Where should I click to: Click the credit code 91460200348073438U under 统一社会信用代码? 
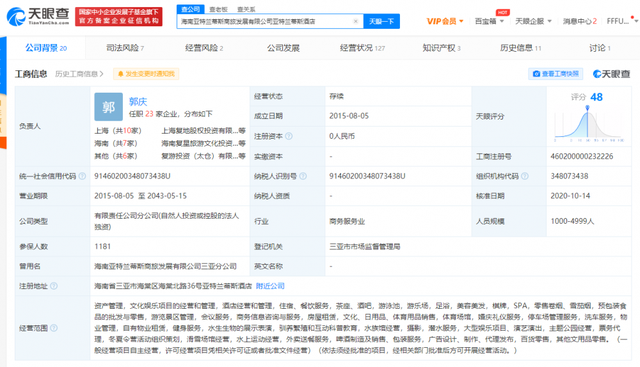pyautogui.click(x=132, y=176)
